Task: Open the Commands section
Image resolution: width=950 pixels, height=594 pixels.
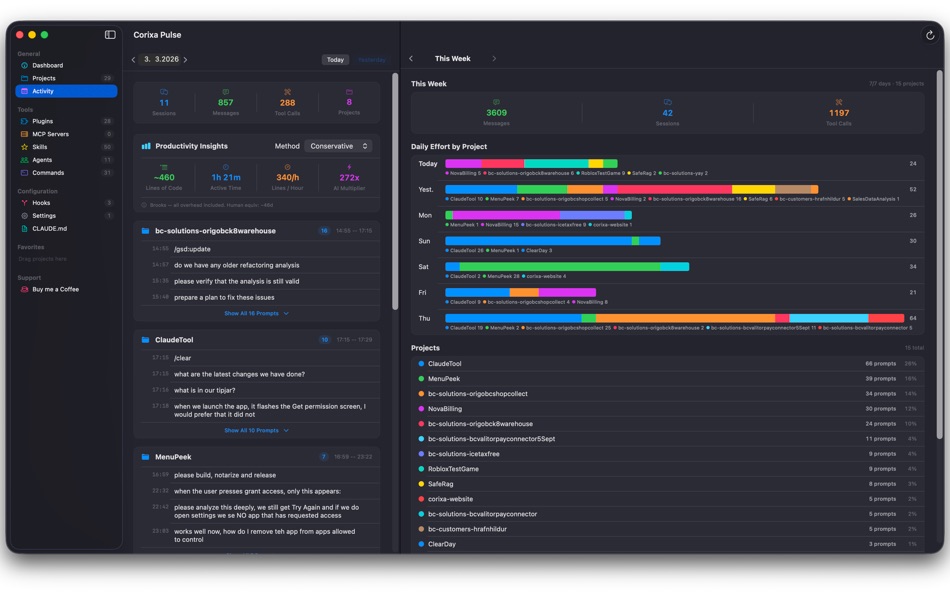Action: click(x=50, y=171)
